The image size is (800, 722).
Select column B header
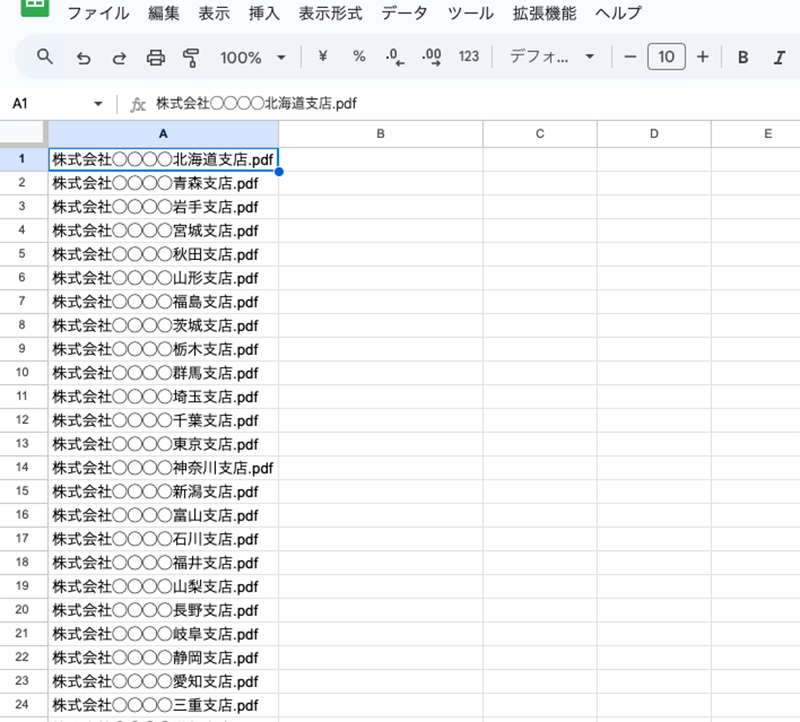point(380,133)
